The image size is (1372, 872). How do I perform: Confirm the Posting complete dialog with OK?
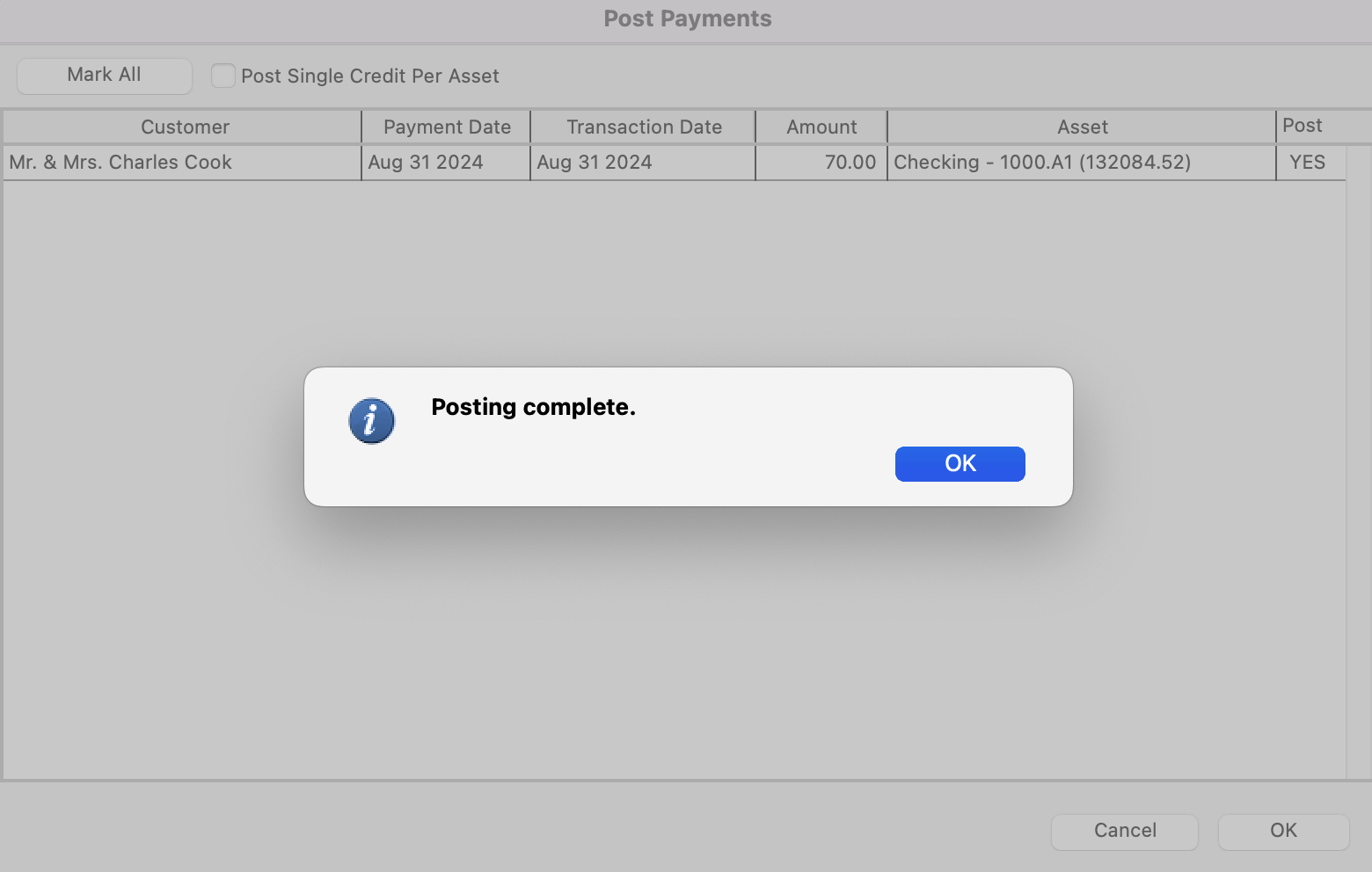point(960,463)
